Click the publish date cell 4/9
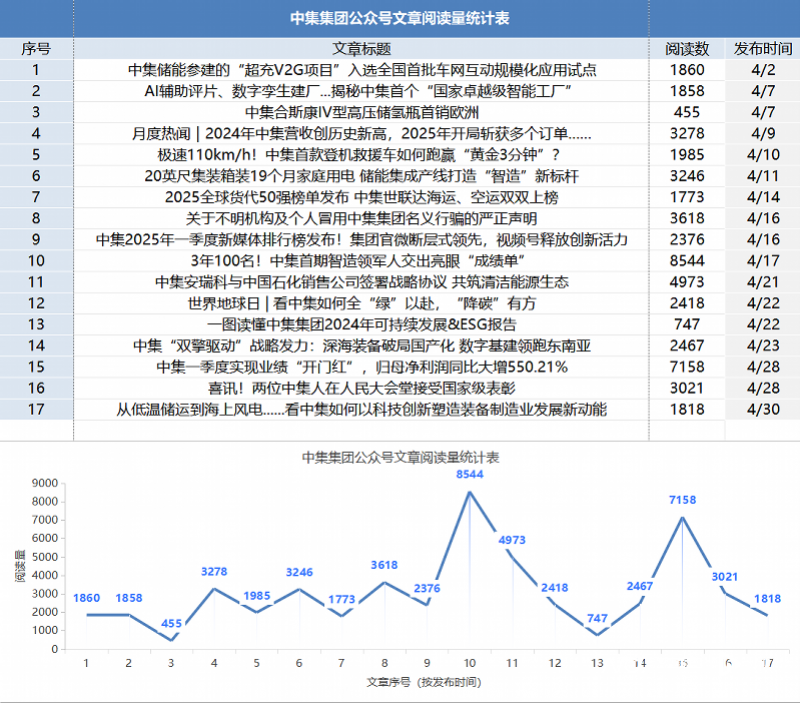800x703 pixels. 763,134
